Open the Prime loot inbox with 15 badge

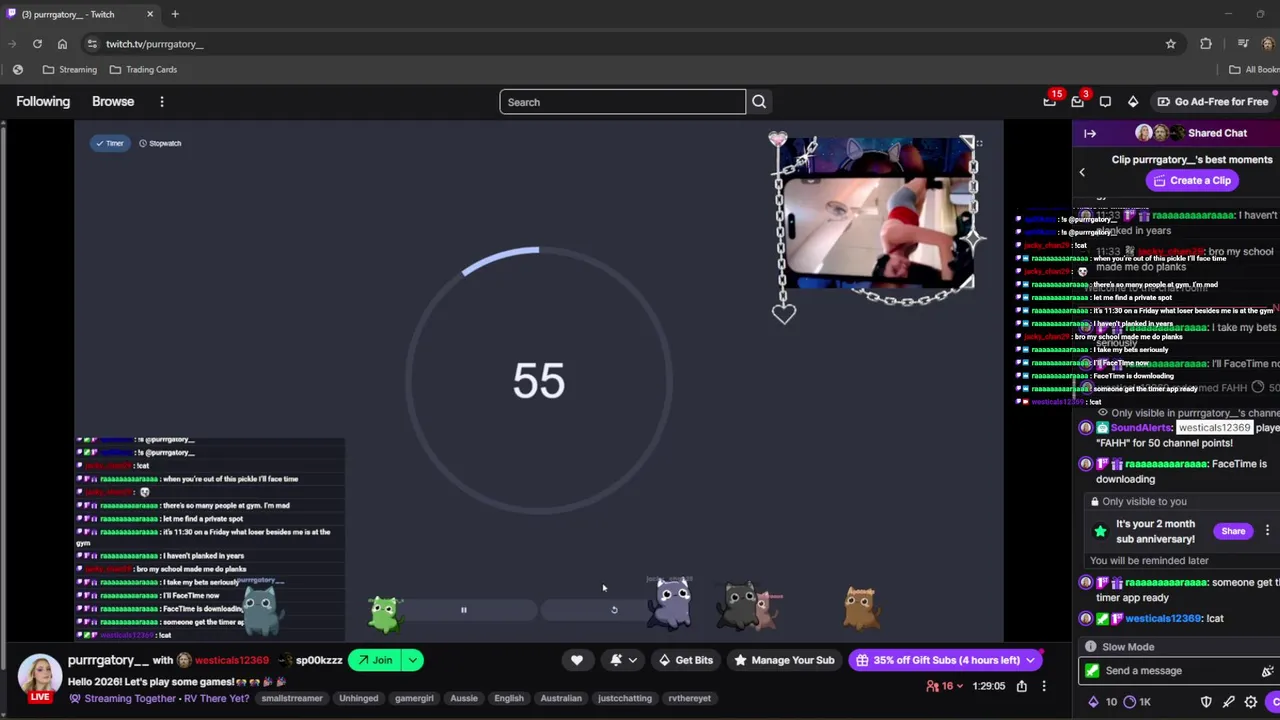point(1049,102)
